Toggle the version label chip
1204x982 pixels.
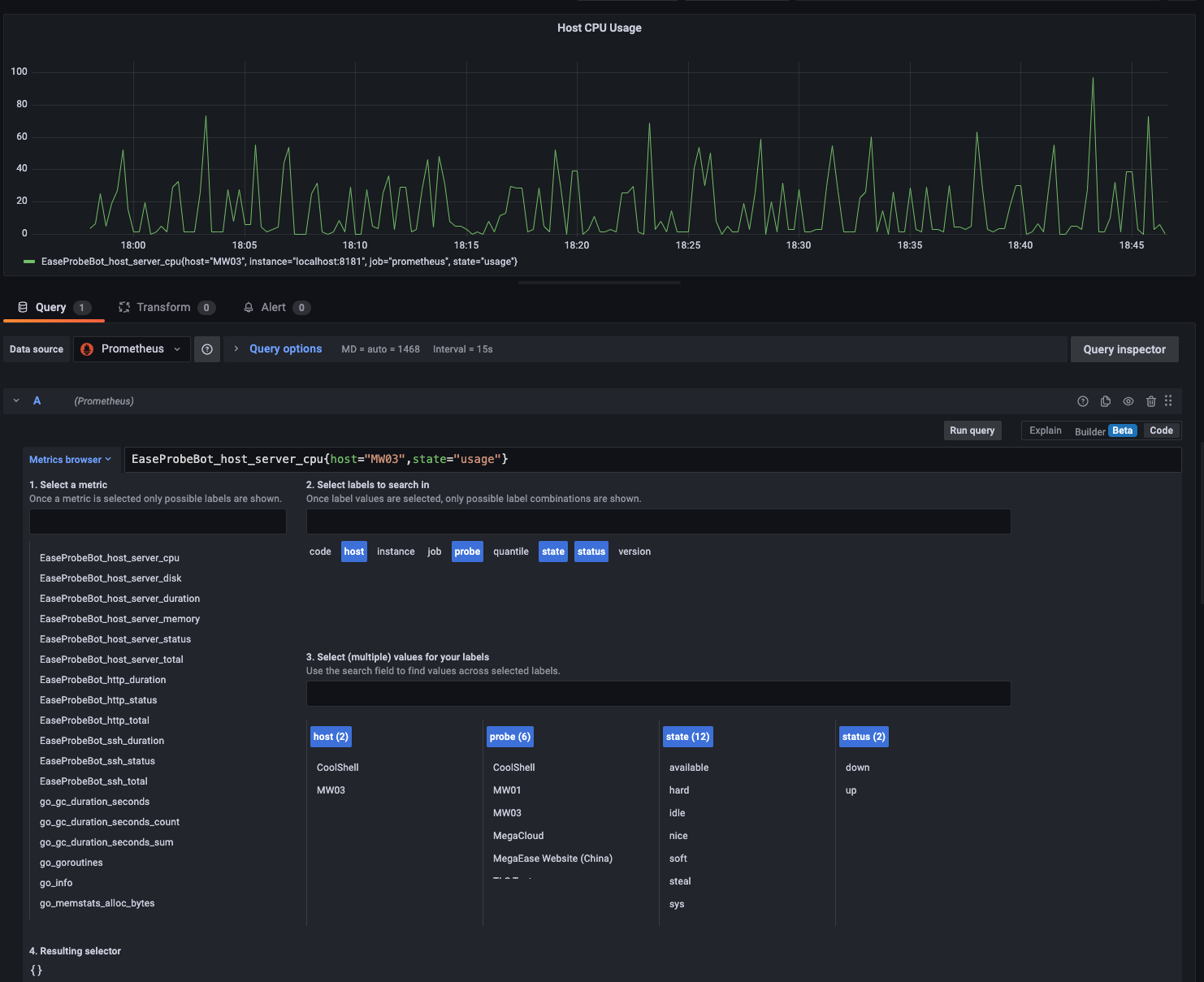pos(634,552)
